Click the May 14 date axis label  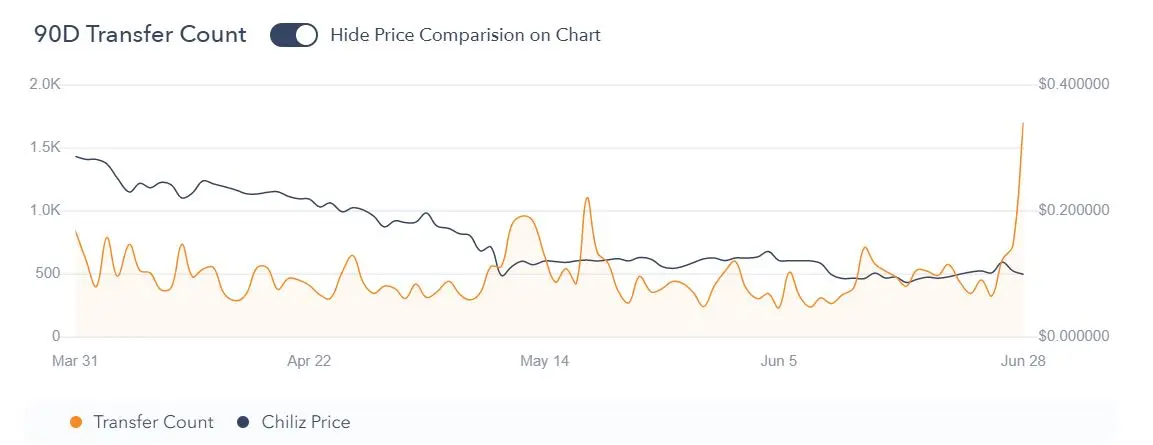(x=546, y=360)
